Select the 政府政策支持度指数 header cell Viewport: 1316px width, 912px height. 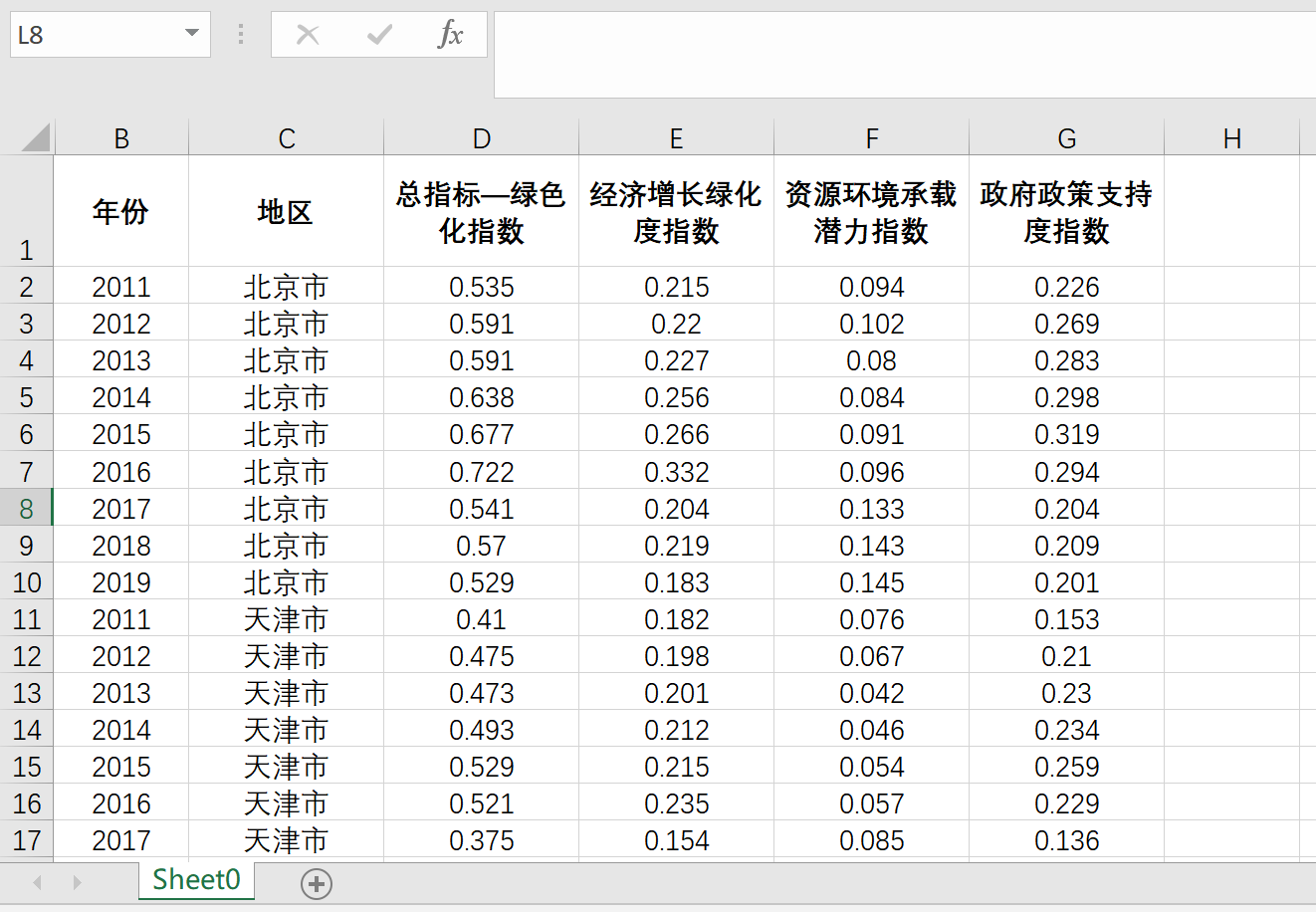(x=1066, y=212)
